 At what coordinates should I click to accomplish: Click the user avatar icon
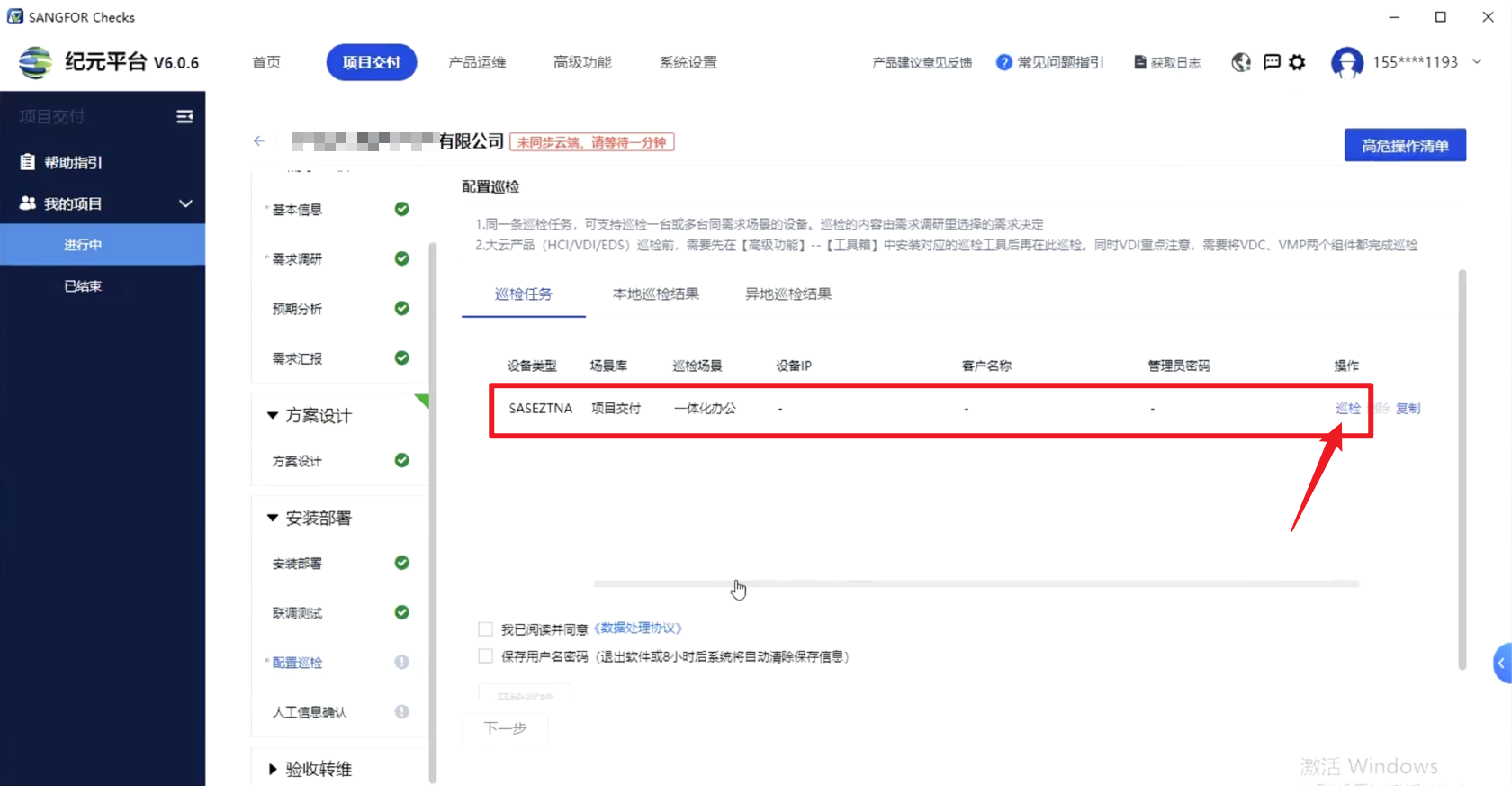[1346, 63]
